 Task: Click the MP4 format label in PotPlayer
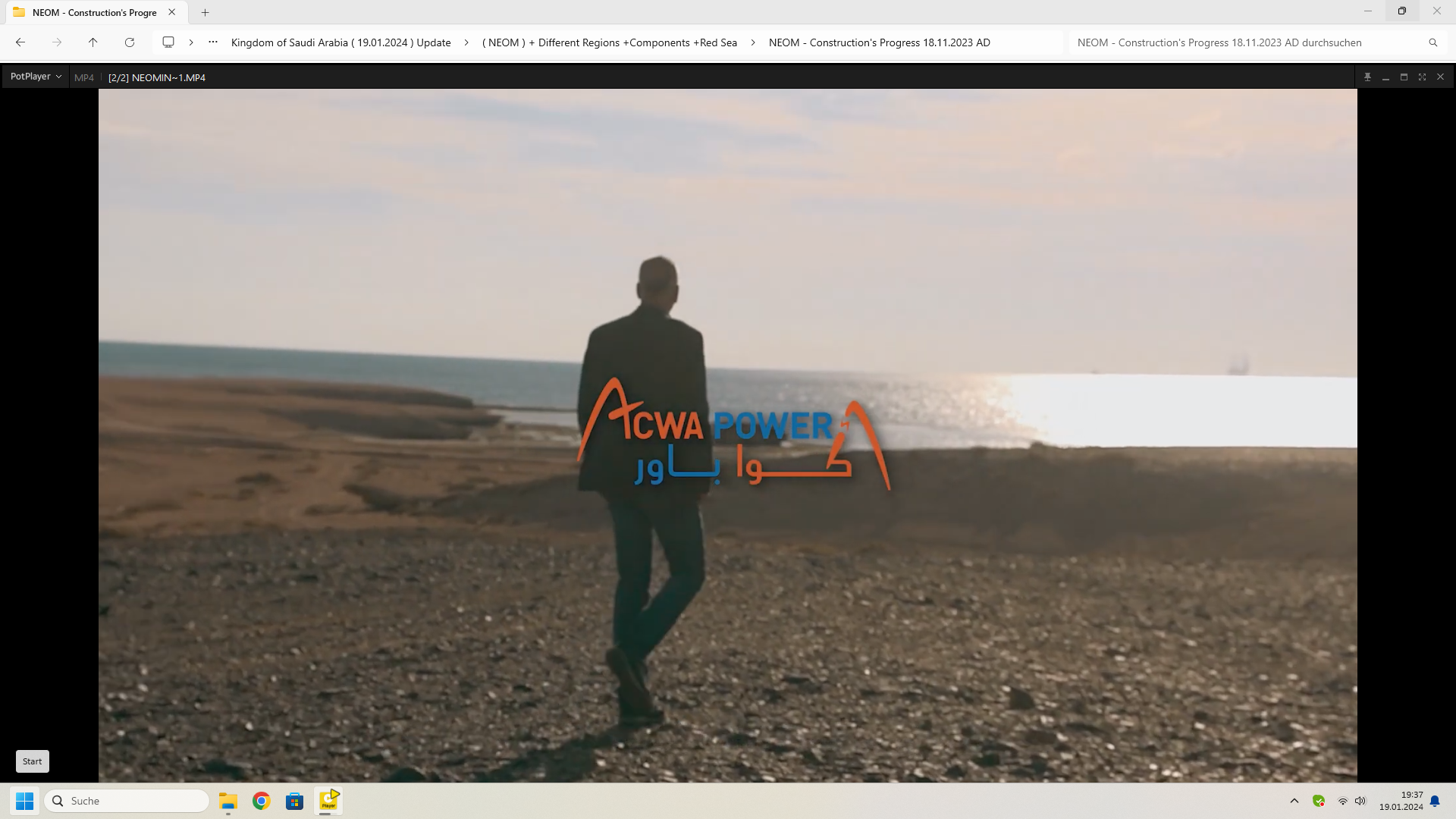click(x=84, y=77)
